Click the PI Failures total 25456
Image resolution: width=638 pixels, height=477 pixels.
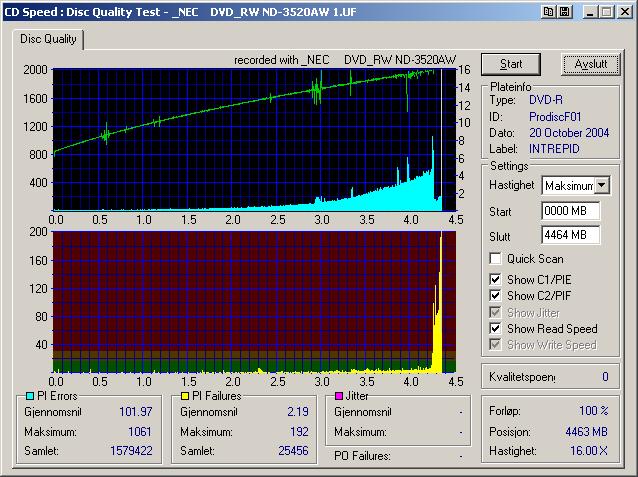293,451
